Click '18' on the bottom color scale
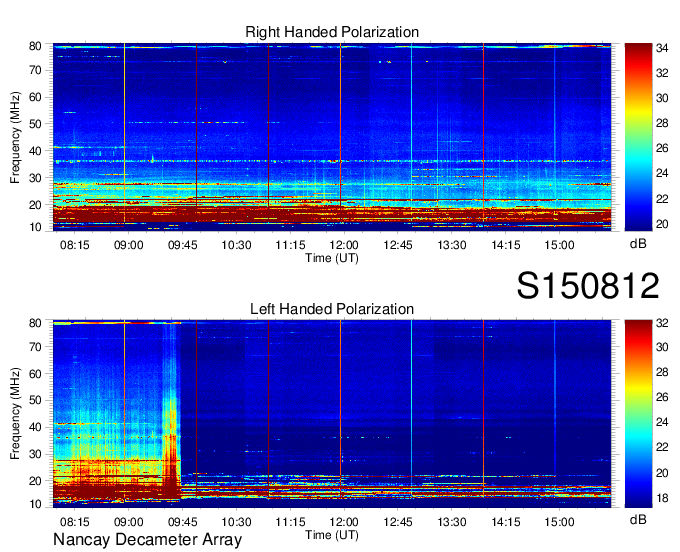The image size is (680, 552). pos(662,498)
